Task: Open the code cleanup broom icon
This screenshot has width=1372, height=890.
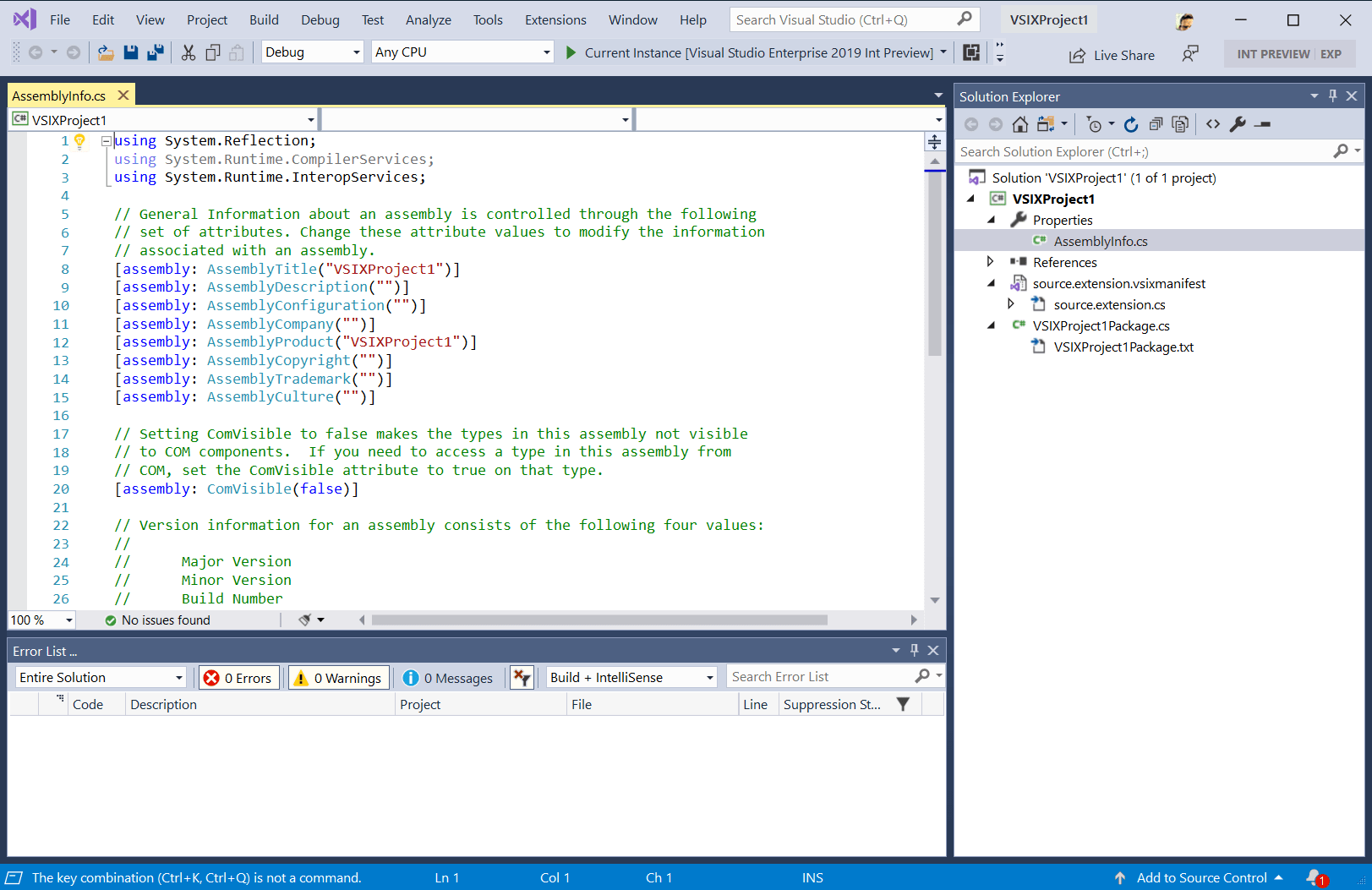Action: click(x=305, y=620)
